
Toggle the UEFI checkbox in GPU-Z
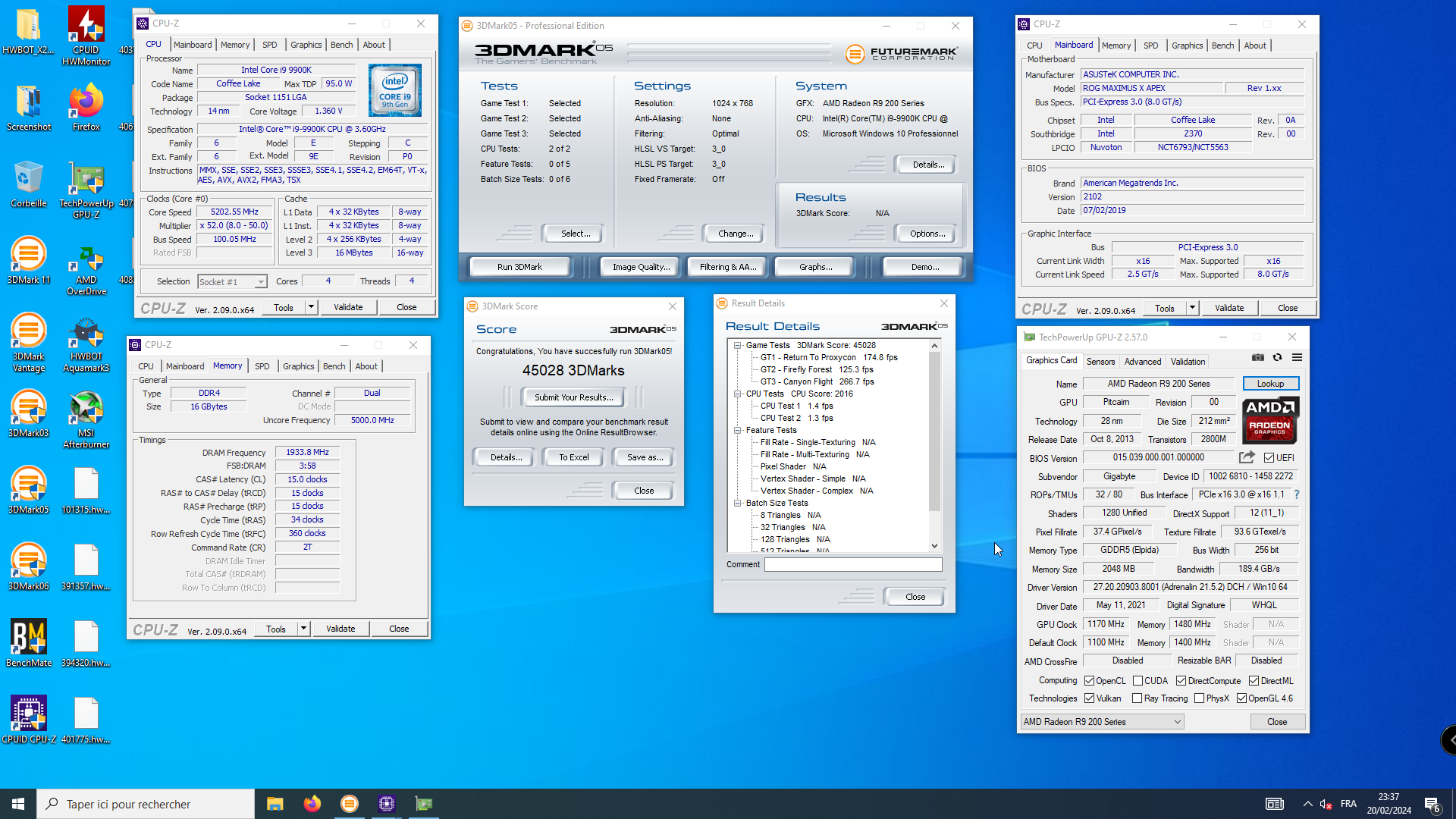click(x=1269, y=457)
